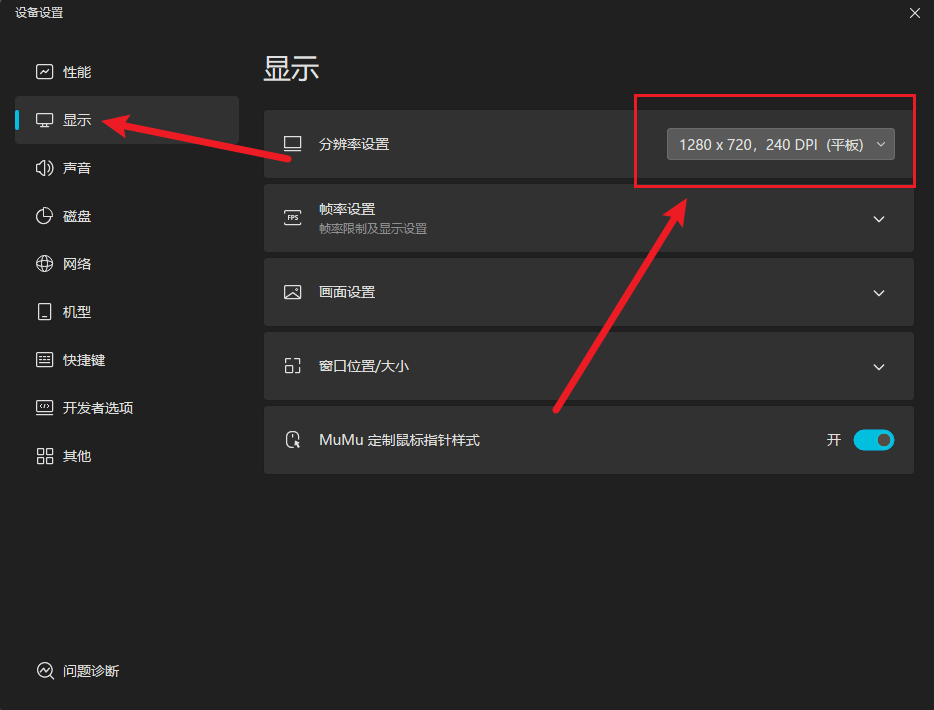Click the 分辨率设置 label
Viewport: 934px width, 710px height.
tap(354, 144)
